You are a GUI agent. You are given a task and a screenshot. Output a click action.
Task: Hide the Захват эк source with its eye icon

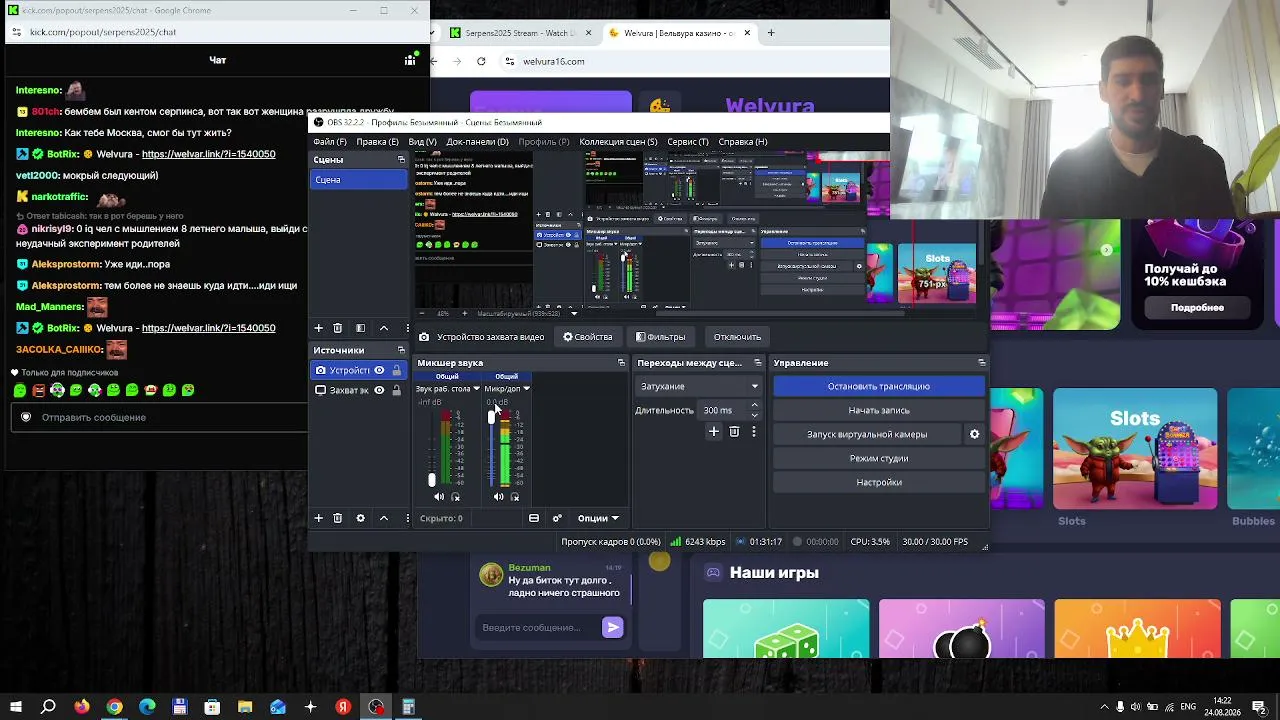coord(379,390)
